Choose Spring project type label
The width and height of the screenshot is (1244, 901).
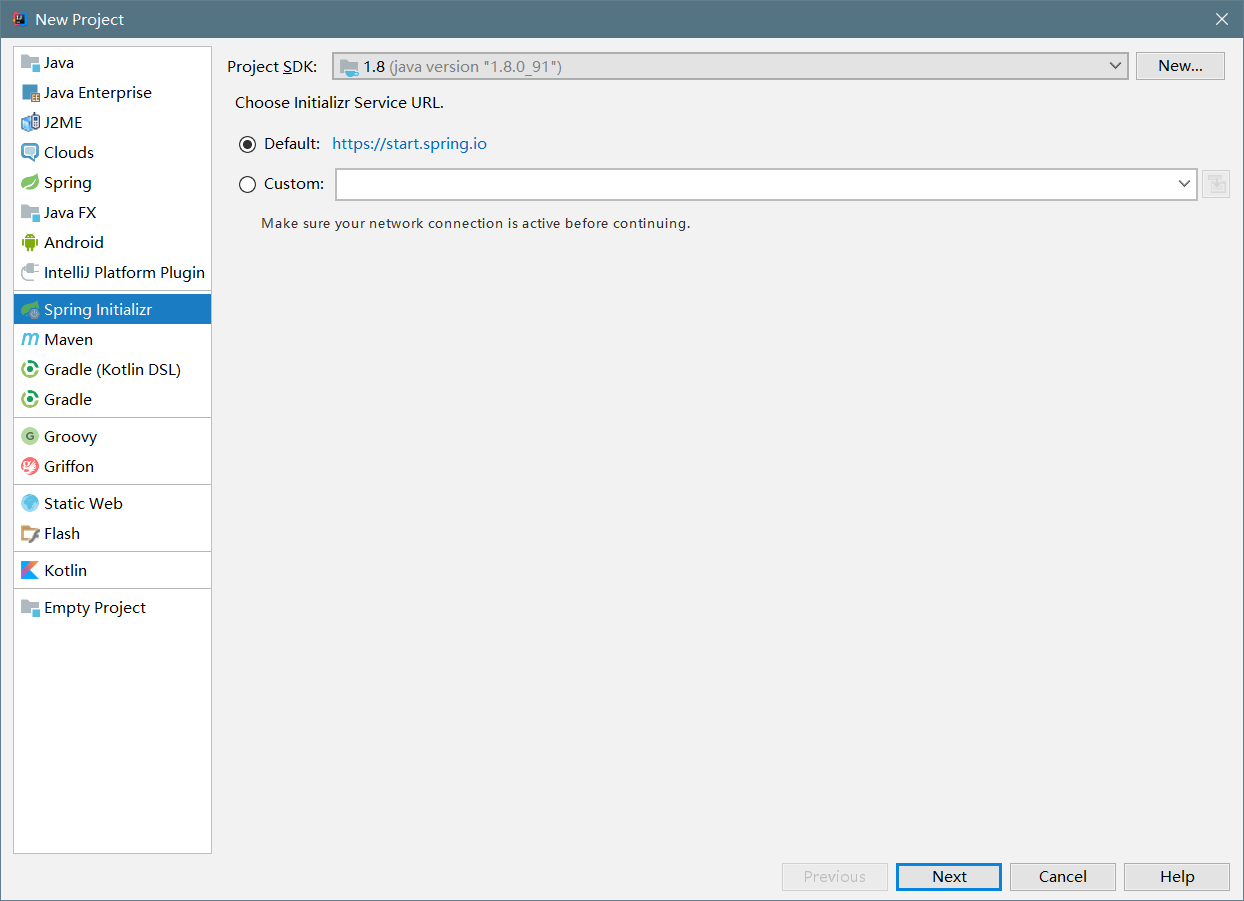click(68, 183)
